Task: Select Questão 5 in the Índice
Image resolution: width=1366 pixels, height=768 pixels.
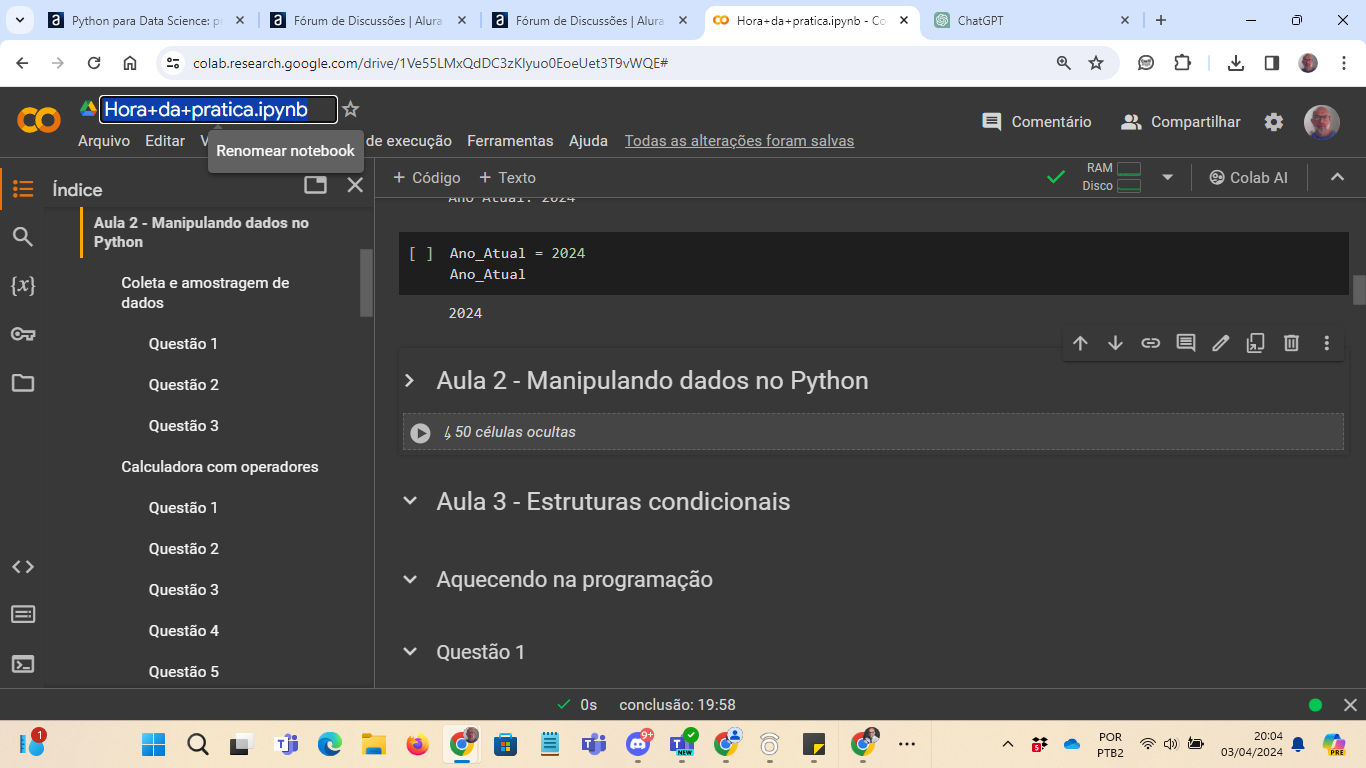Action: [x=184, y=672]
